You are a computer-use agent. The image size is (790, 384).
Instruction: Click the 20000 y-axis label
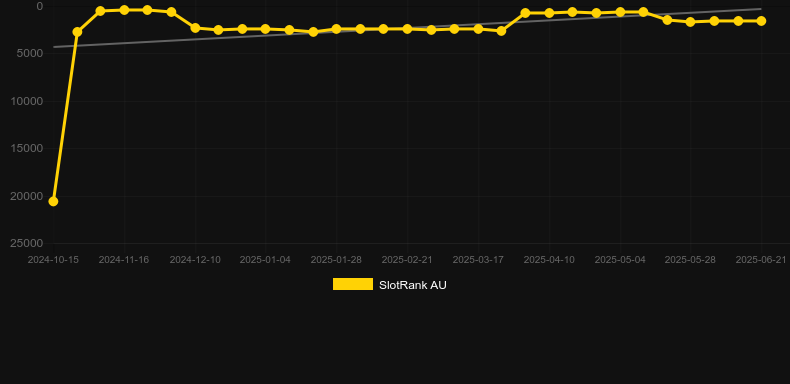27,196
